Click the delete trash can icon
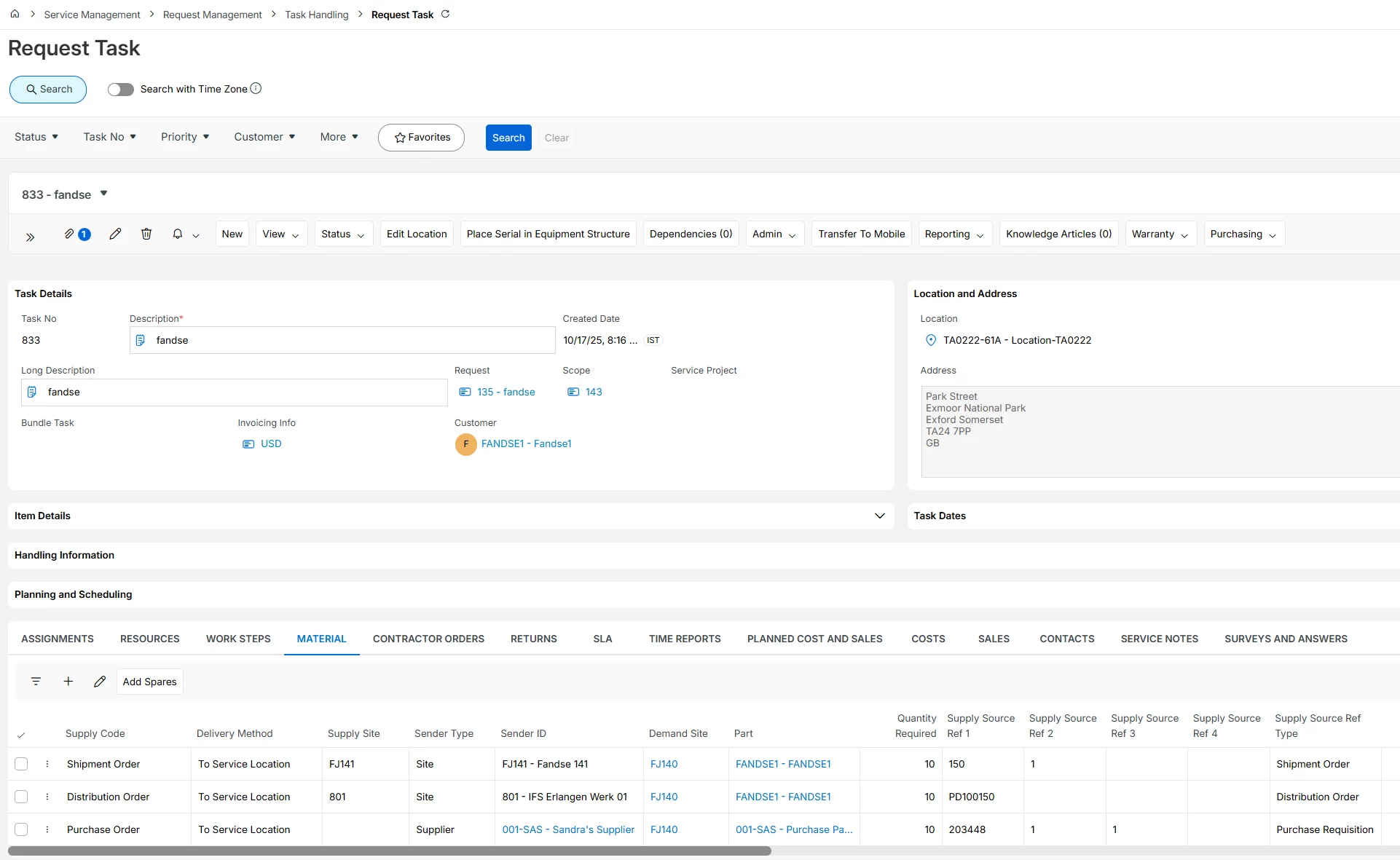This screenshot has height=860, width=1400. tap(146, 234)
